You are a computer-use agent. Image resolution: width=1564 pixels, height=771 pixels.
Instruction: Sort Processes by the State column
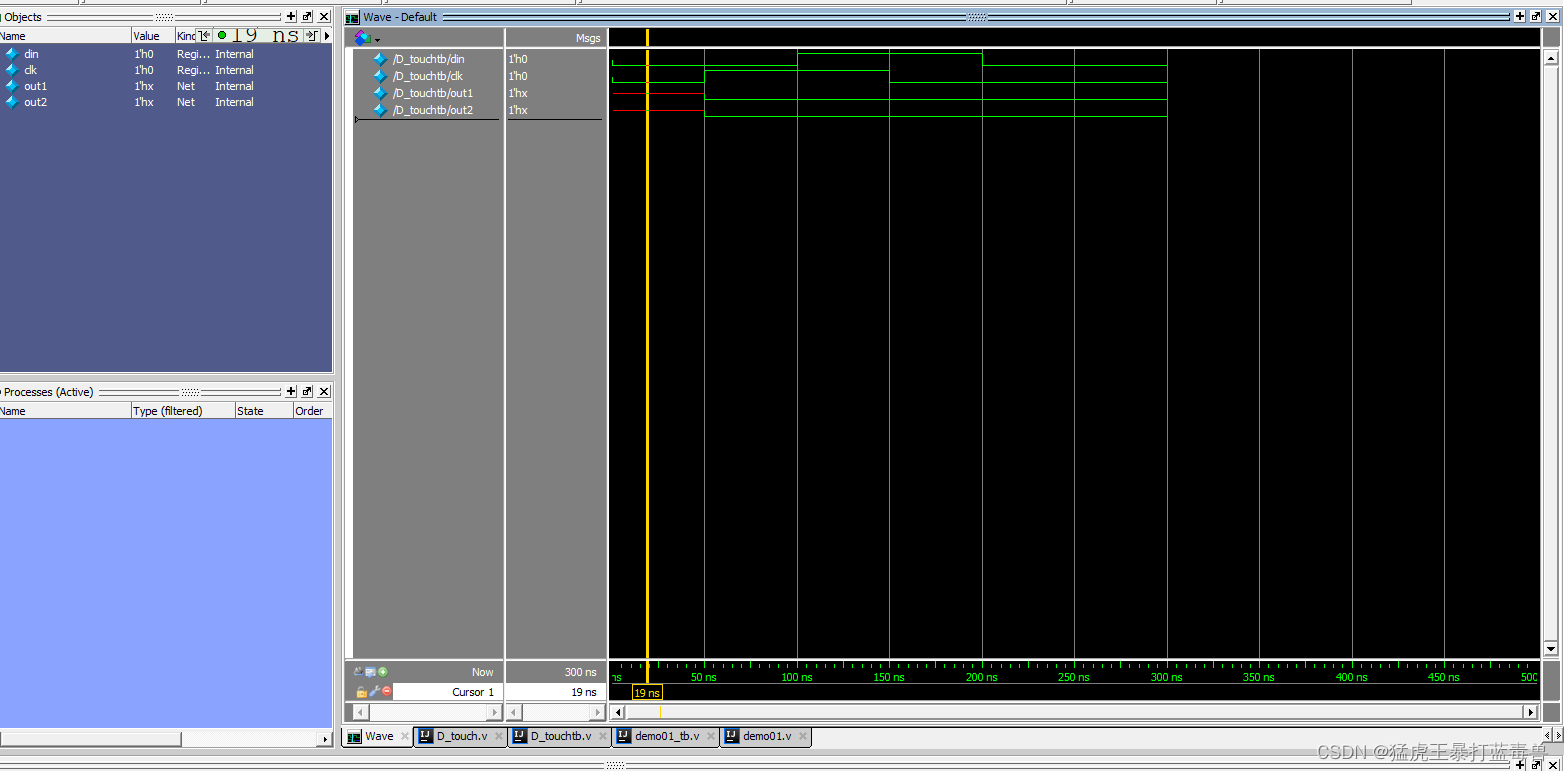click(x=263, y=411)
